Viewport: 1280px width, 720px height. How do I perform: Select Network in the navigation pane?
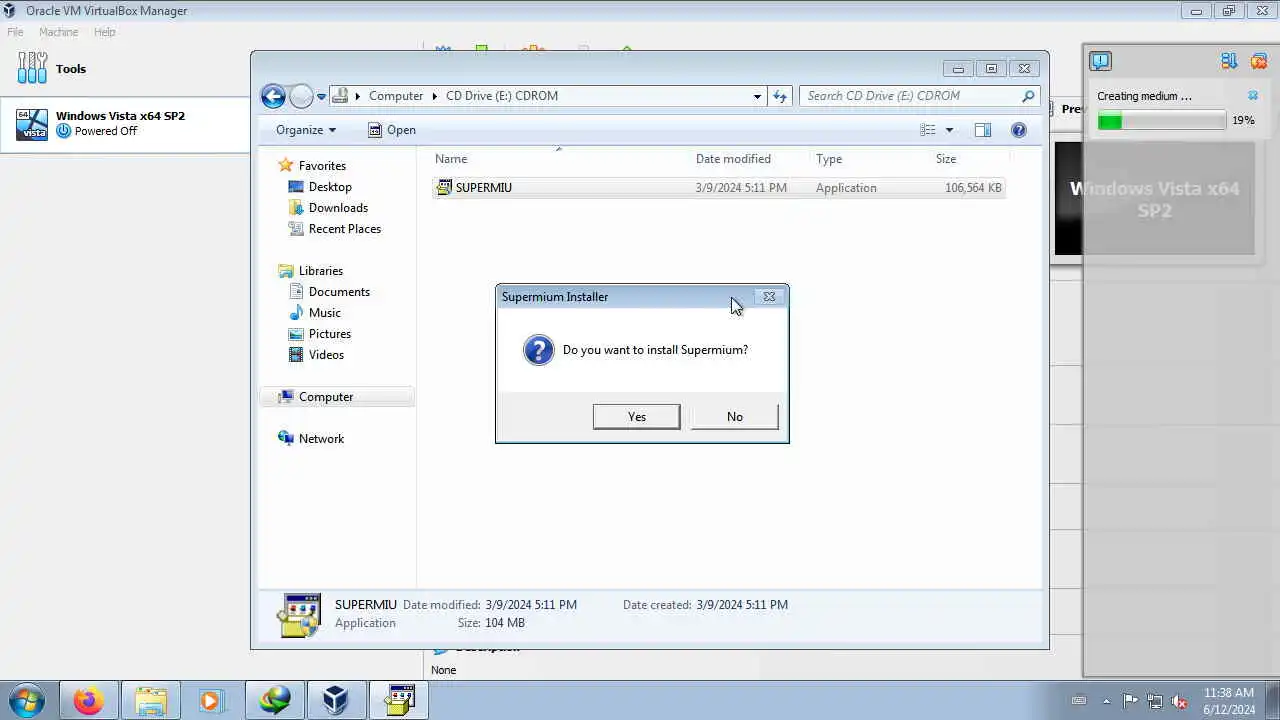pyautogui.click(x=321, y=439)
